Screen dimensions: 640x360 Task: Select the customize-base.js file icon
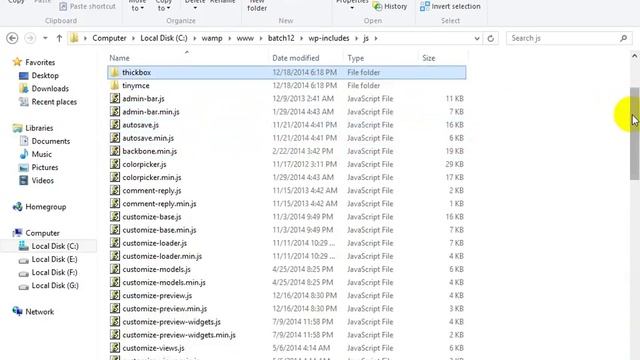pyautogui.click(x=115, y=217)
